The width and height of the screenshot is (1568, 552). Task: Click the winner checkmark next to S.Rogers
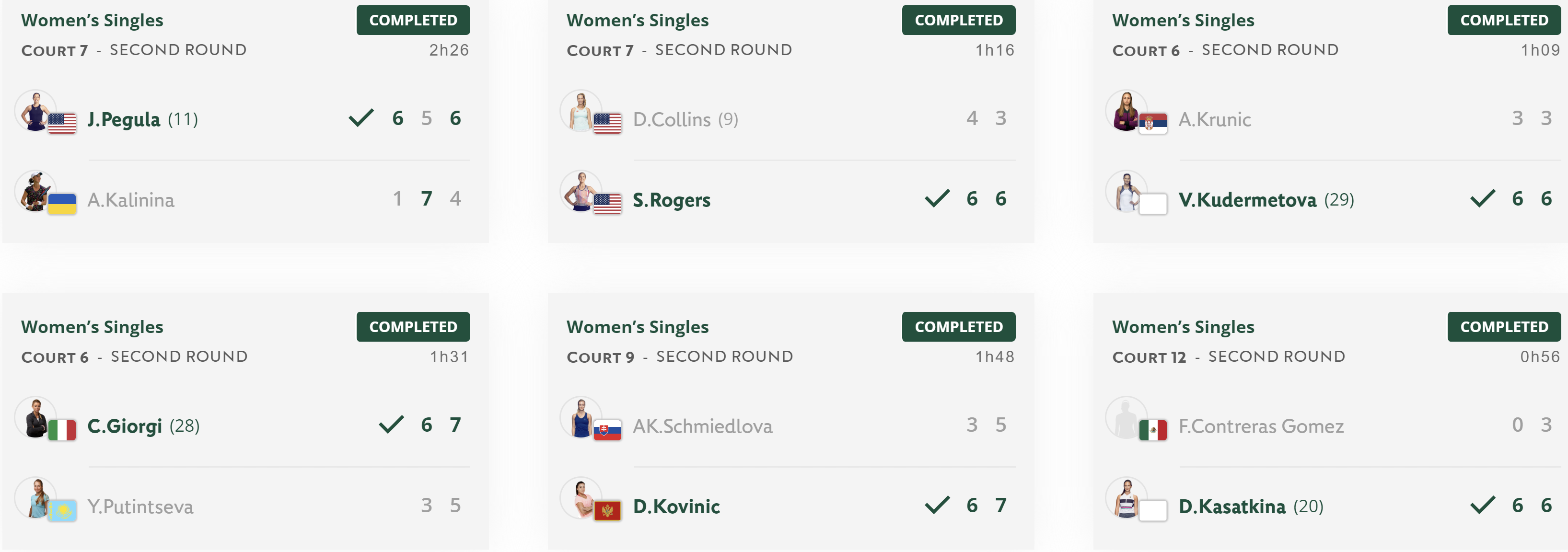click(x=937, y=198)
